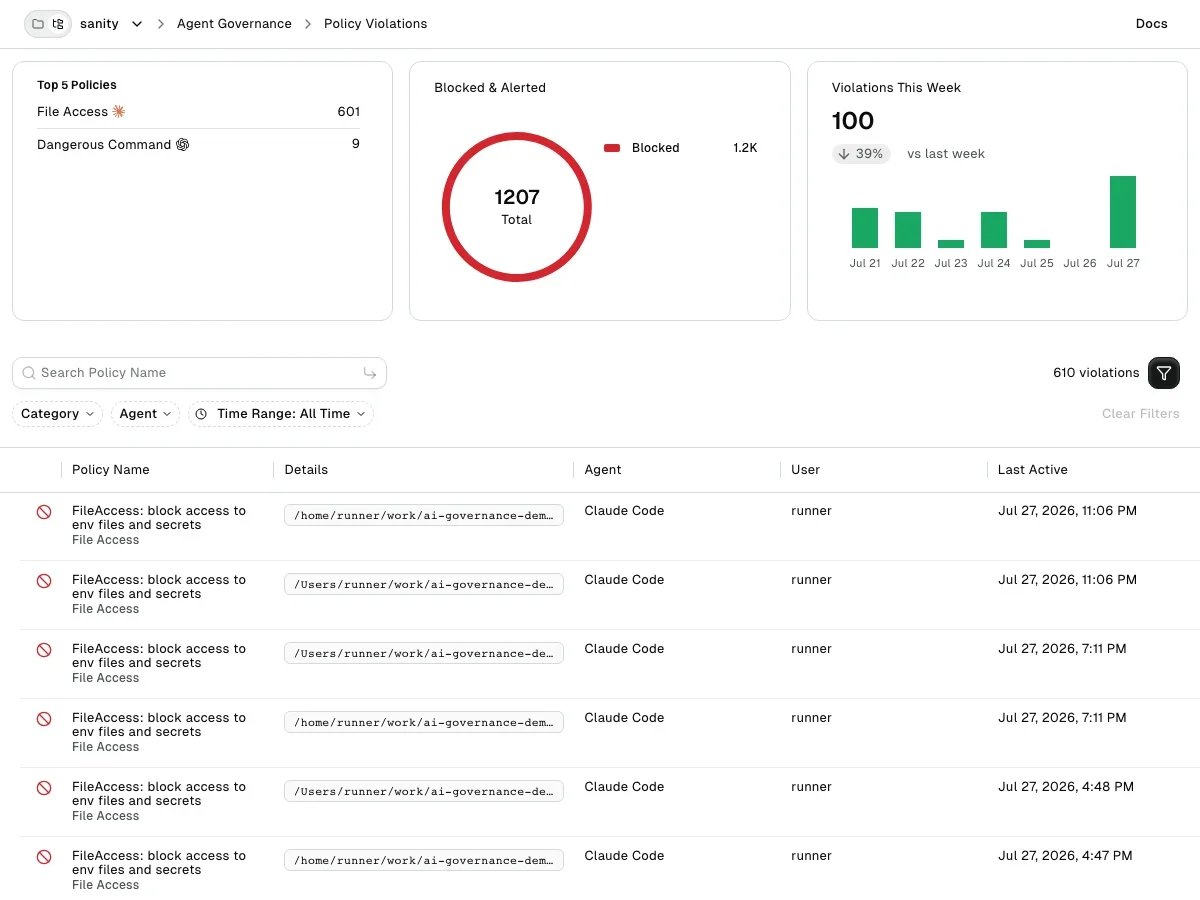Image resolution: width=1200 pixels, height=900 pixels.
Task: Sort by the User column header
Action: [x=805, y=470]
